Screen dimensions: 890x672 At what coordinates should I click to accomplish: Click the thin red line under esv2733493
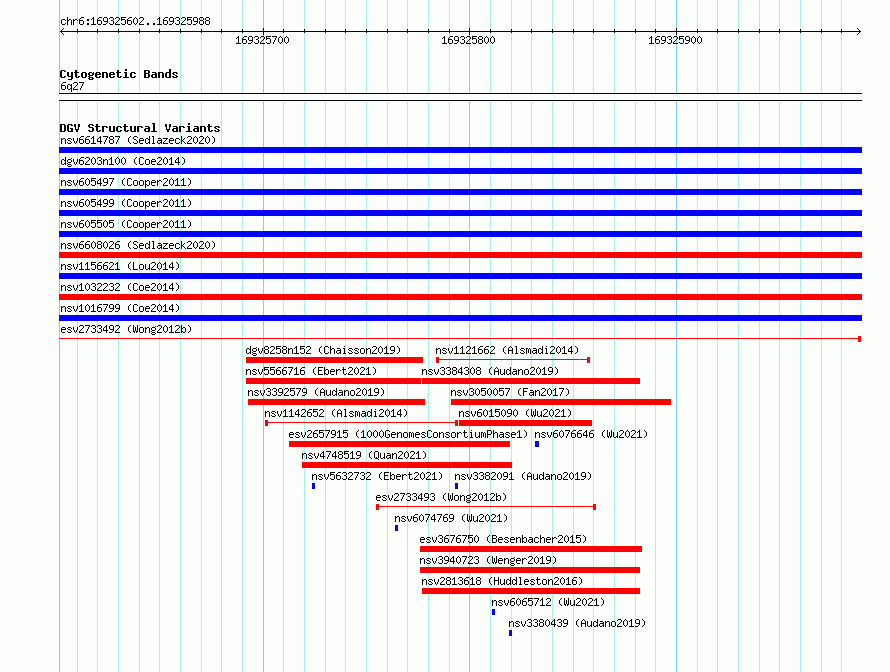(486, 507)
